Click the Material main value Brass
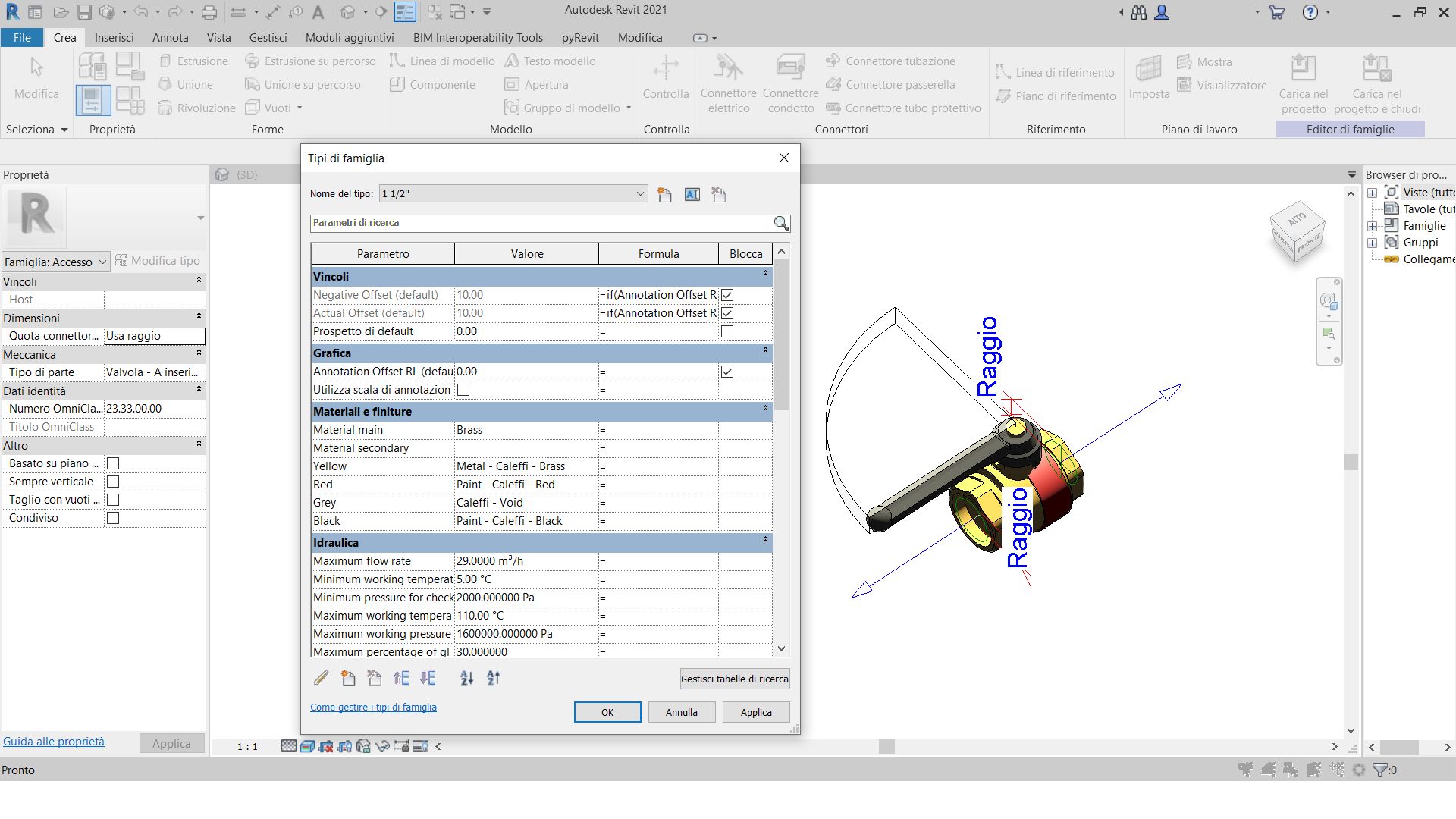The width and height of the screenshot is (1456, 819). tap(526, 430)
